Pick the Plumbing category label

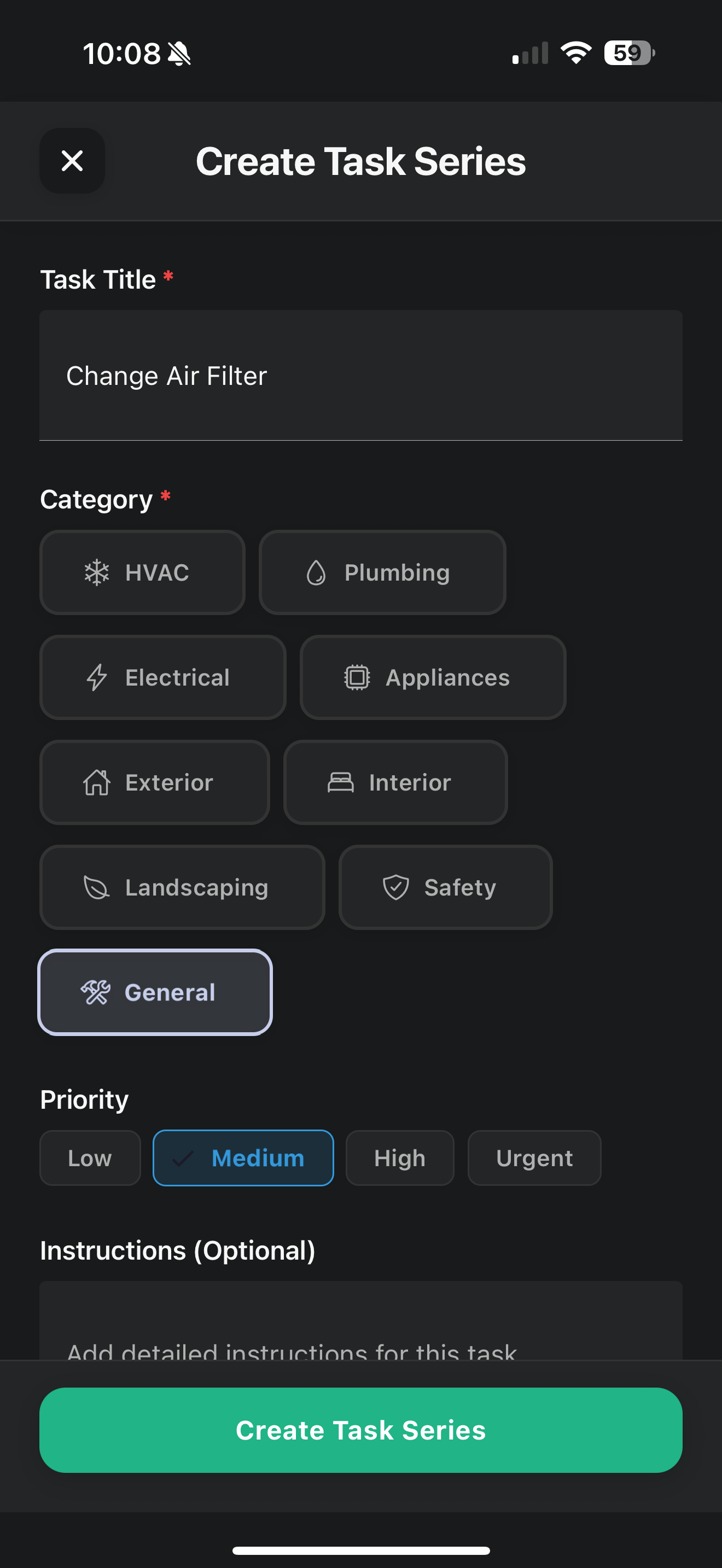tap(397, 573)
